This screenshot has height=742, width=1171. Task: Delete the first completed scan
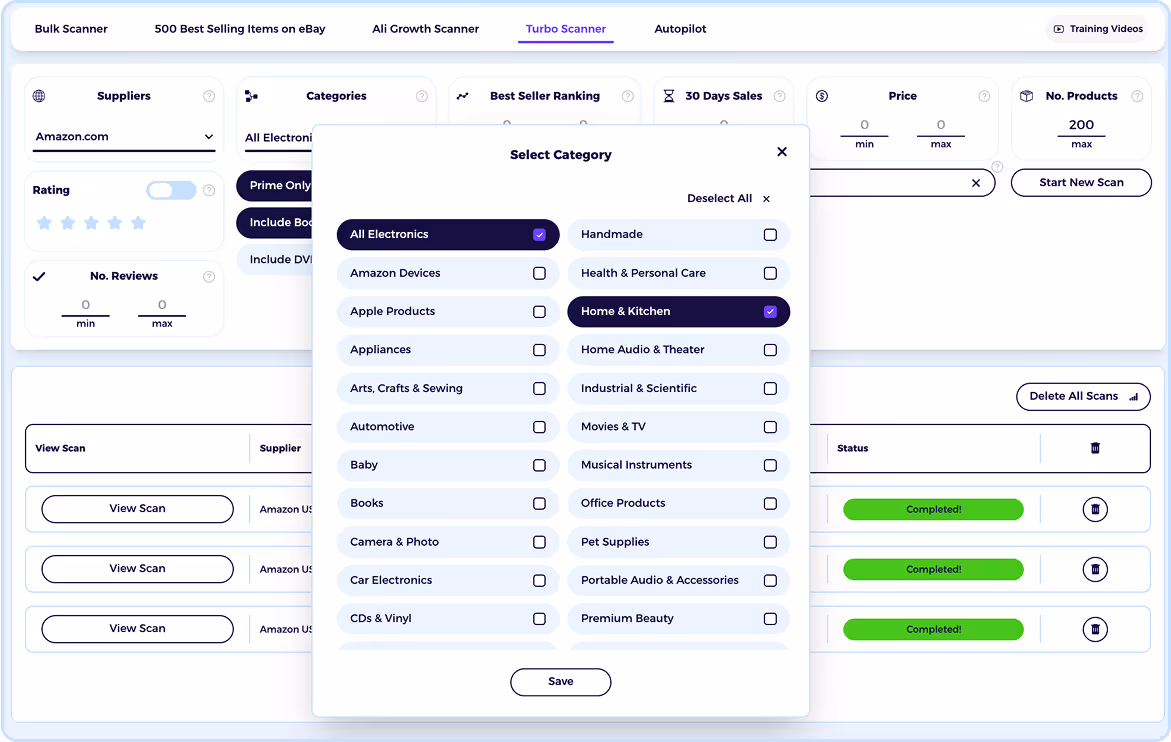[x=1095, y=510]
